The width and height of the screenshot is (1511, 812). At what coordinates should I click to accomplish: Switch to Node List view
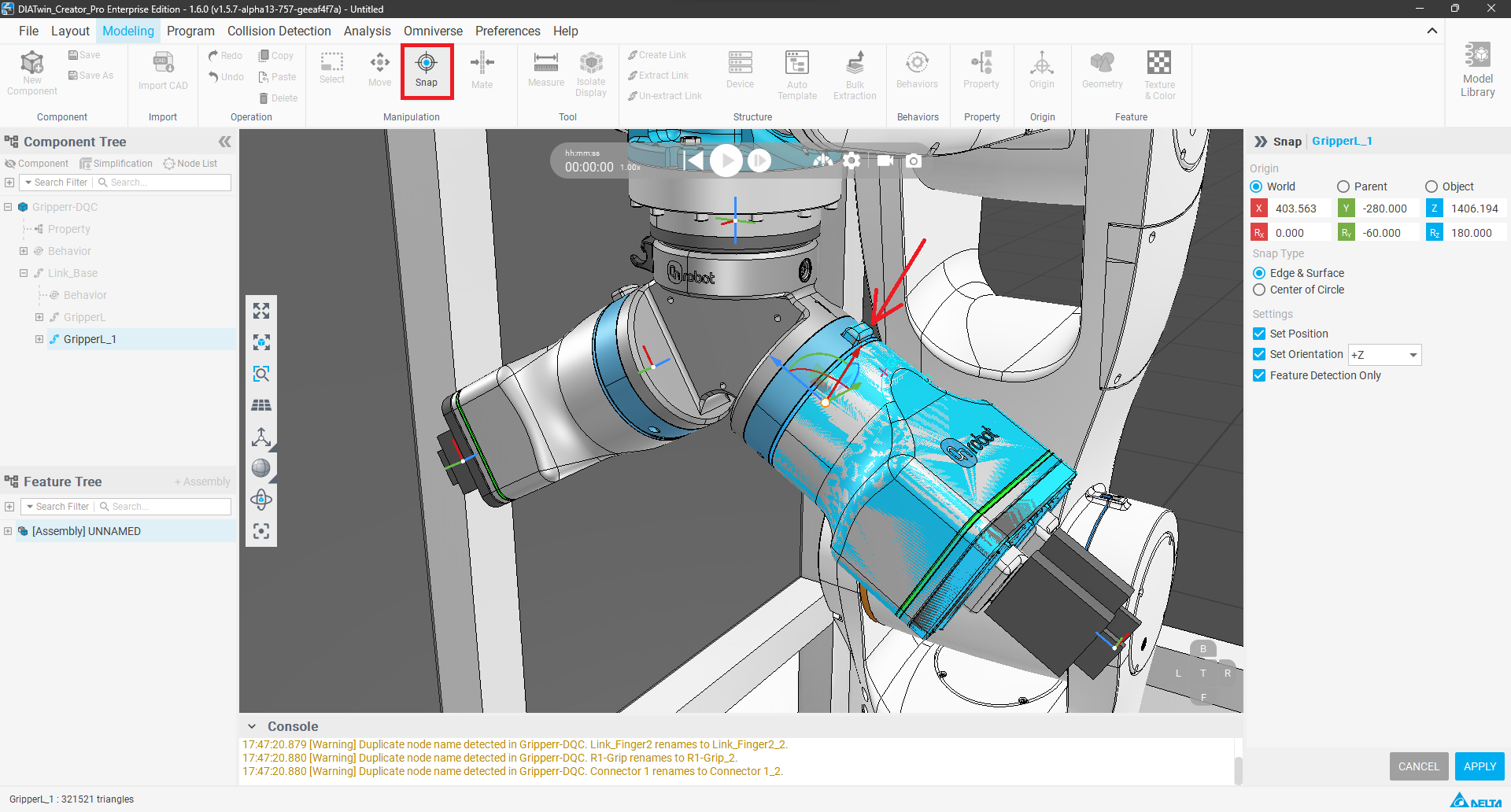click(190, 164)
